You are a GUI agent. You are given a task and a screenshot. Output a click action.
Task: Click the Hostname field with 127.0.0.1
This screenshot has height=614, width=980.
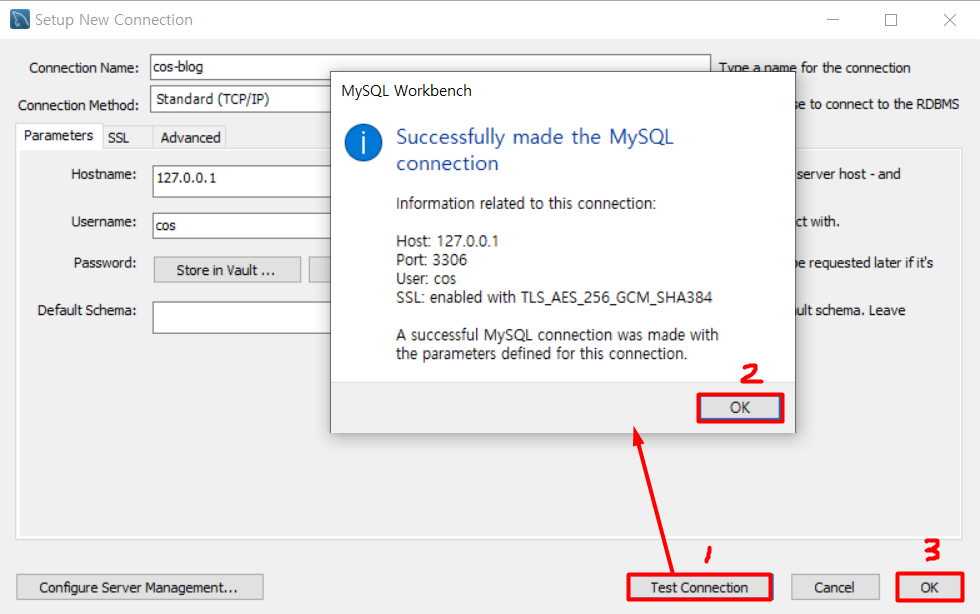click(242, 181)
